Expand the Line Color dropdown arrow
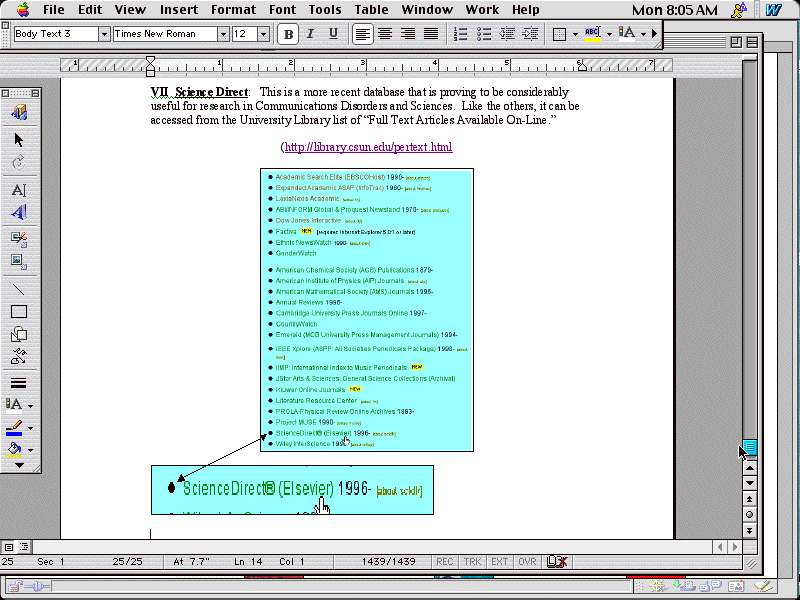This screenshot has height=600, width=800. [31, 428]
